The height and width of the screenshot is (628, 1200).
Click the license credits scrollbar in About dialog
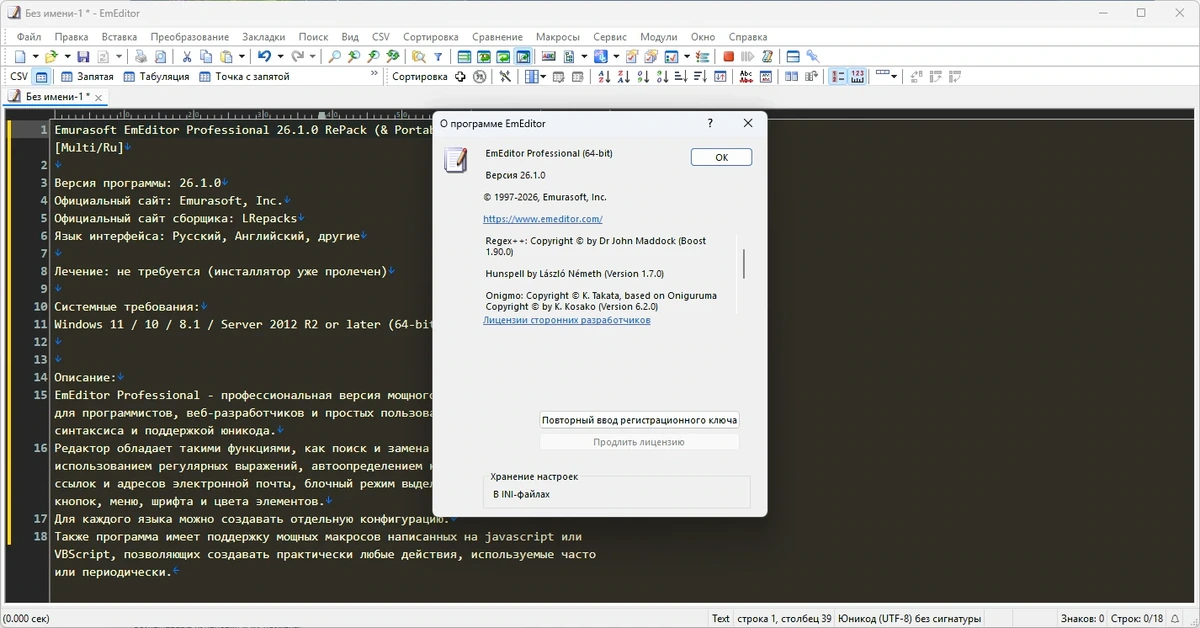(743, 262)
